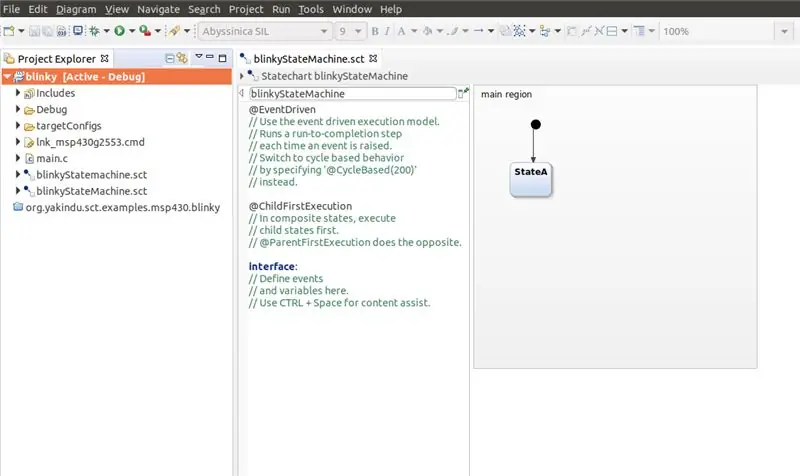Click the line color pen icon
The image size is (800, 476).
tap(453, 31)
